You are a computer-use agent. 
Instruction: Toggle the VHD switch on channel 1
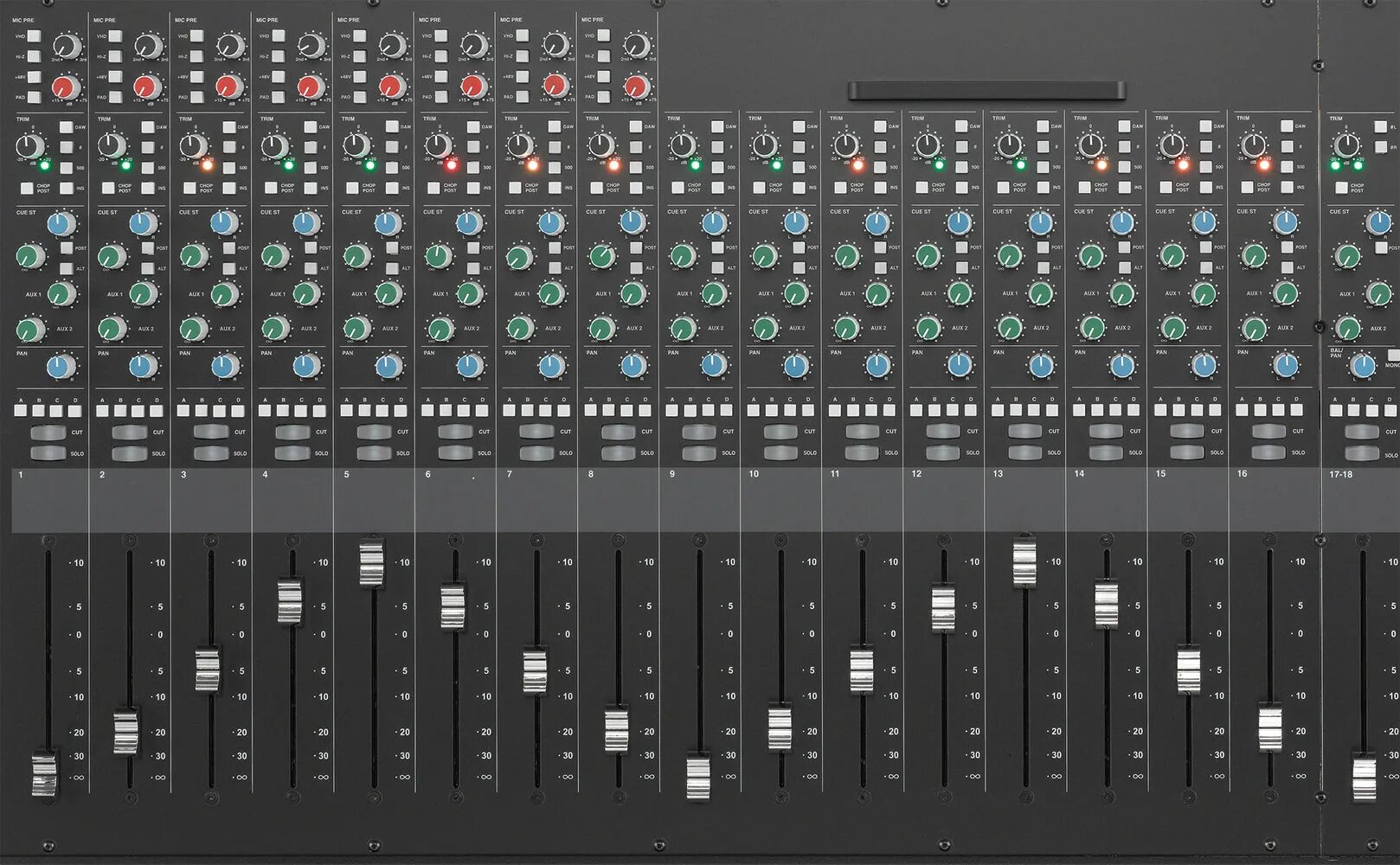[34, 36]
